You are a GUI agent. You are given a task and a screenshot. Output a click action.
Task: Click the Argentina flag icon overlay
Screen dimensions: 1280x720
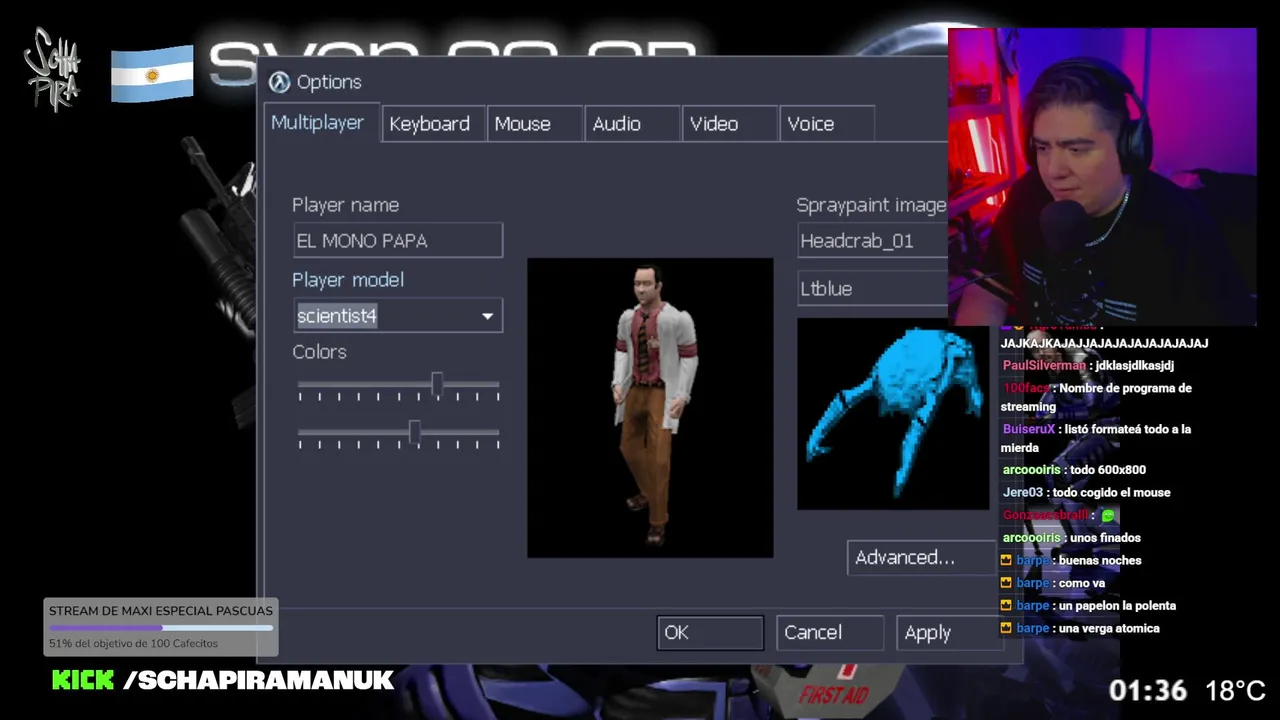click(x=152, y=74)
